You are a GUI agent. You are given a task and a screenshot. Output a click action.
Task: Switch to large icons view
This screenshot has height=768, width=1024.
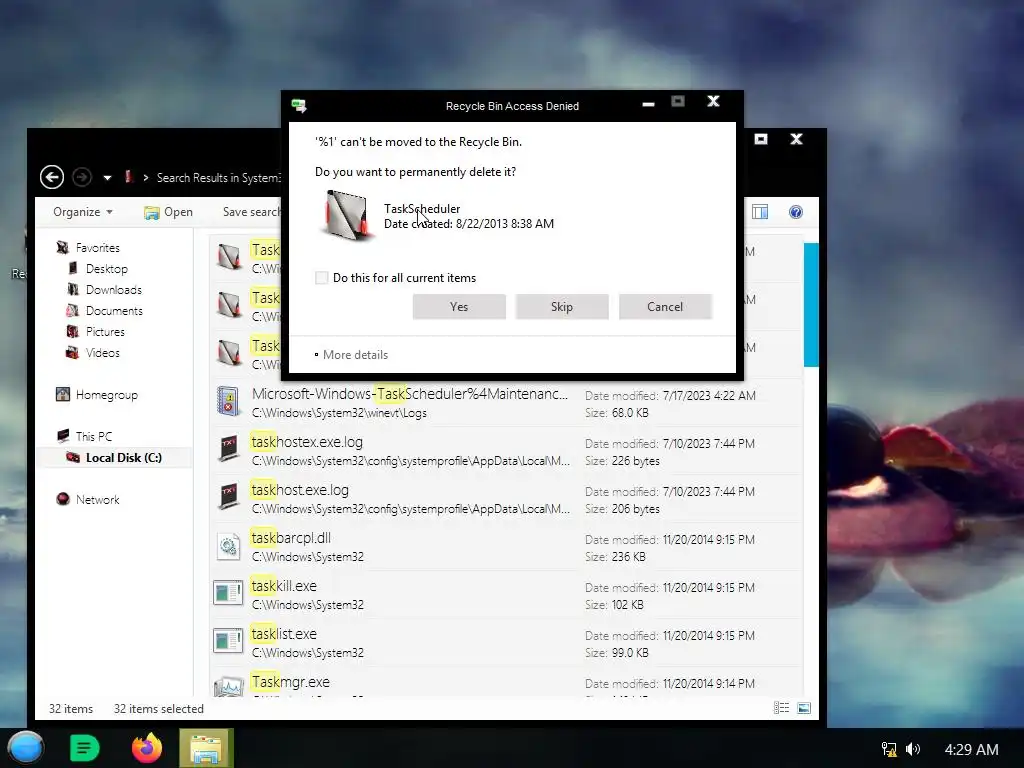[804, 708]
